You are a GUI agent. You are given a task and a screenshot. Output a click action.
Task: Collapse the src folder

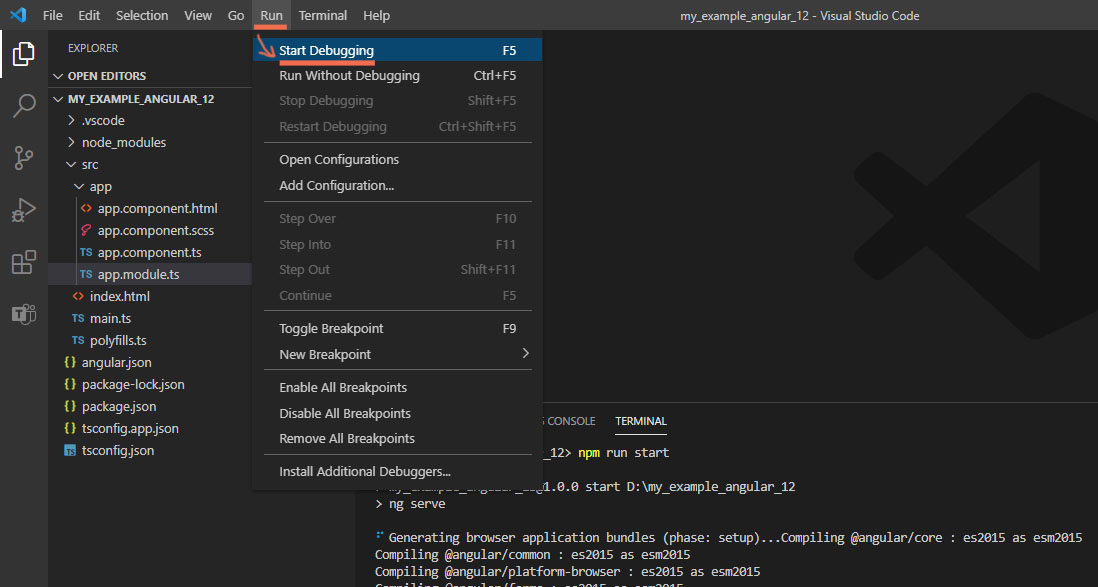89,164
